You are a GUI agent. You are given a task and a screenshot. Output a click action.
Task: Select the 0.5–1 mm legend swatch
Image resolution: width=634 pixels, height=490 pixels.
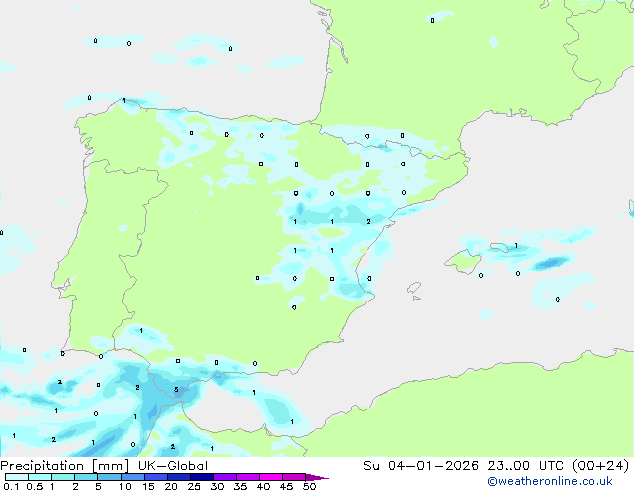tap(40, 477)
